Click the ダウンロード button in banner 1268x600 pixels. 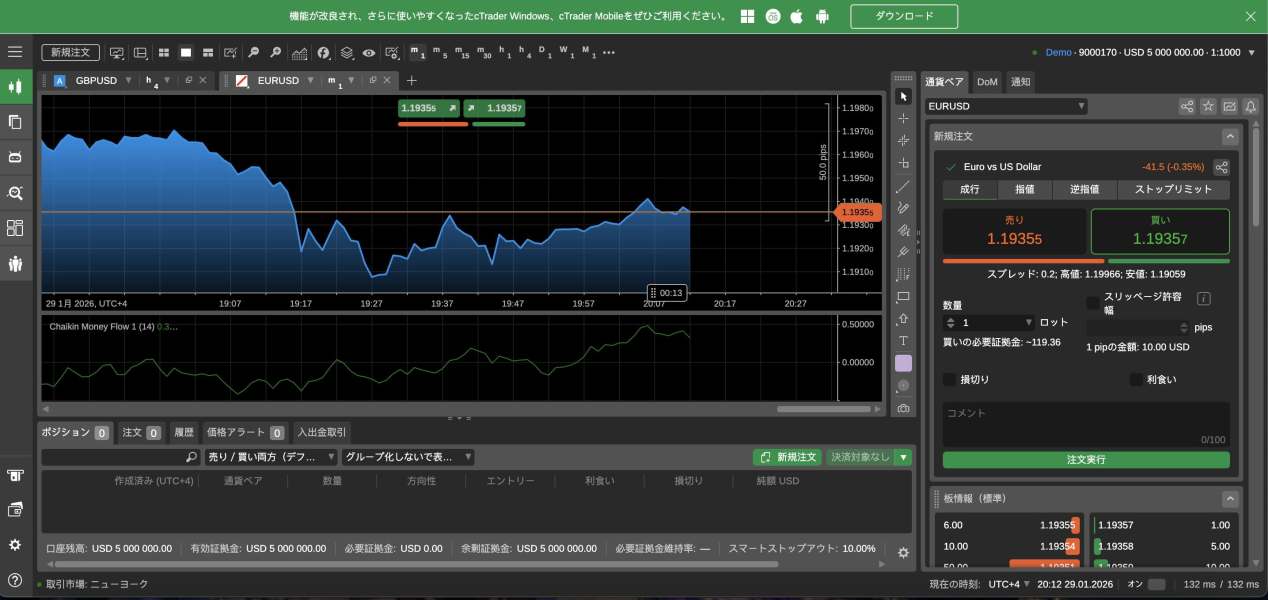point(903,17)
